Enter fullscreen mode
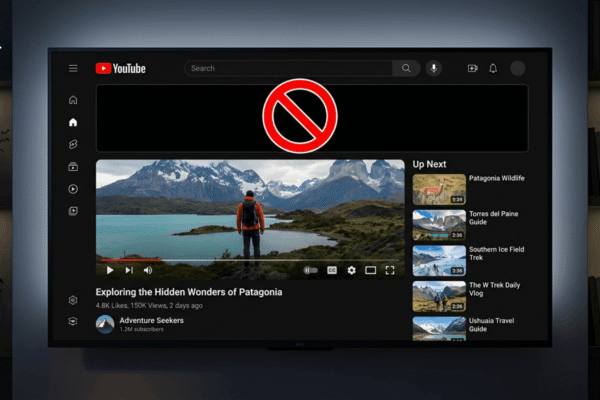Viewport: 600px width, 400px height. coord(390,270)
